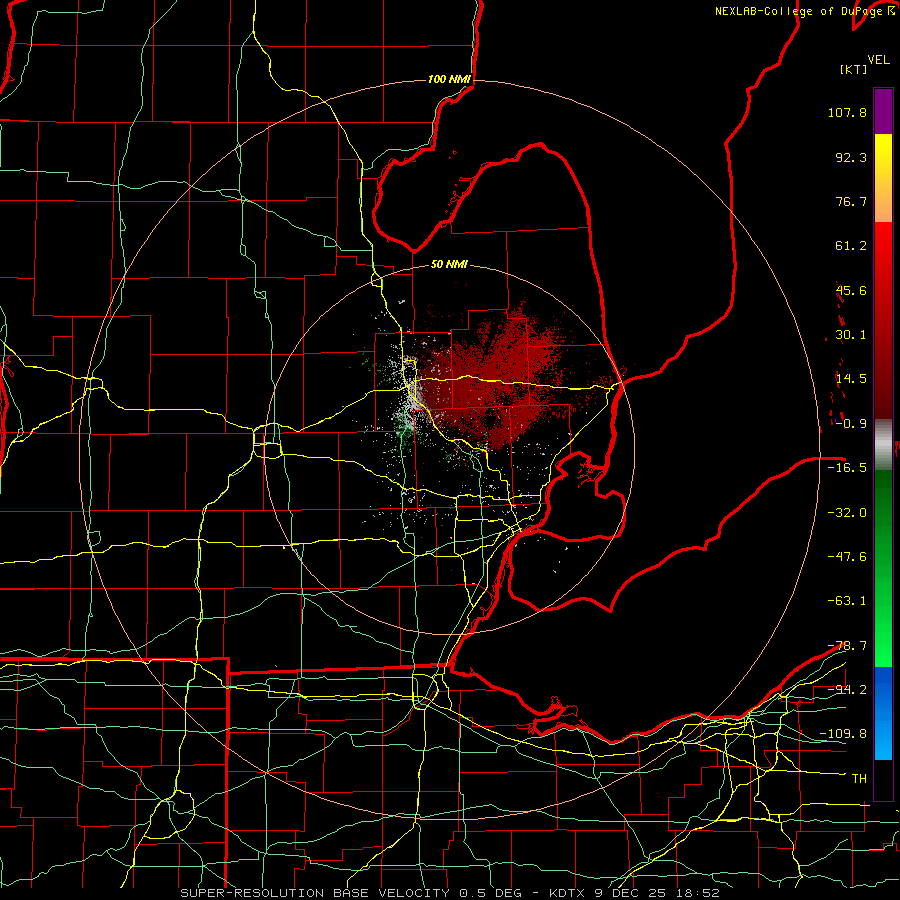900x900 pixels.
Task: Click the 18:52 timestamp in the caption
Action: (x=698, y=893)
